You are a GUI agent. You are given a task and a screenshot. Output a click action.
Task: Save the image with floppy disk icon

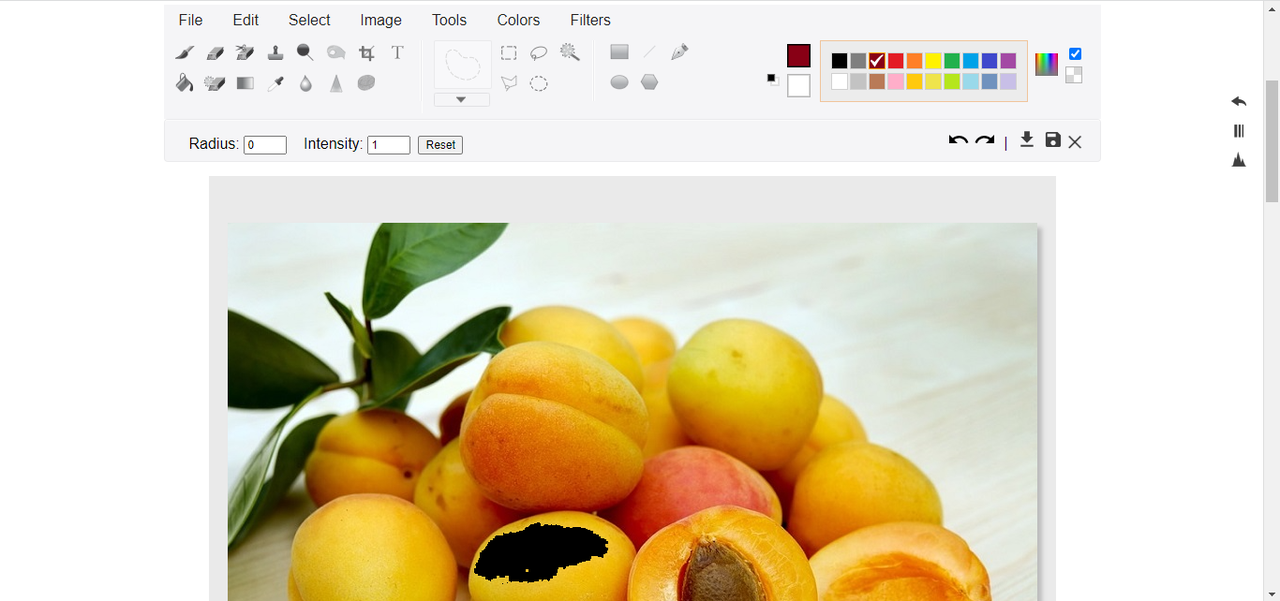(1053, 140)
